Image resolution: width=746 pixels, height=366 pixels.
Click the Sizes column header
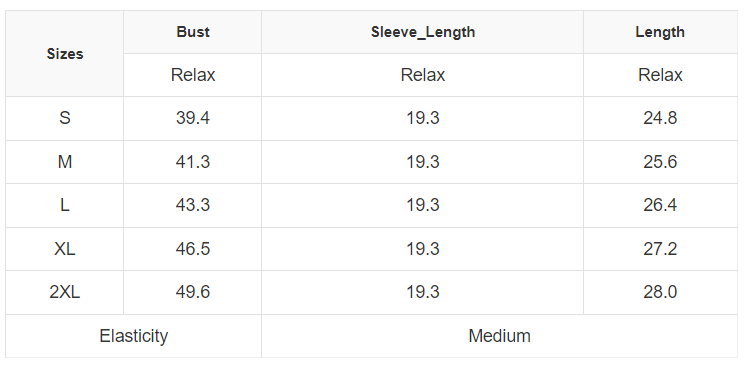(x=65, y=54)
